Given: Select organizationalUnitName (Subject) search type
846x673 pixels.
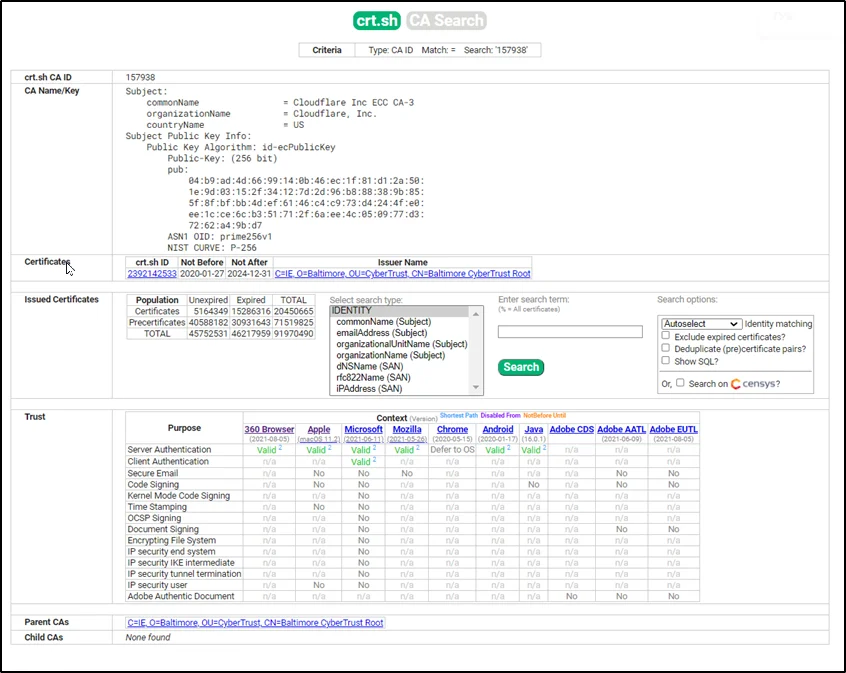Looking at the screenshot, I should click(x=401, y=344).
